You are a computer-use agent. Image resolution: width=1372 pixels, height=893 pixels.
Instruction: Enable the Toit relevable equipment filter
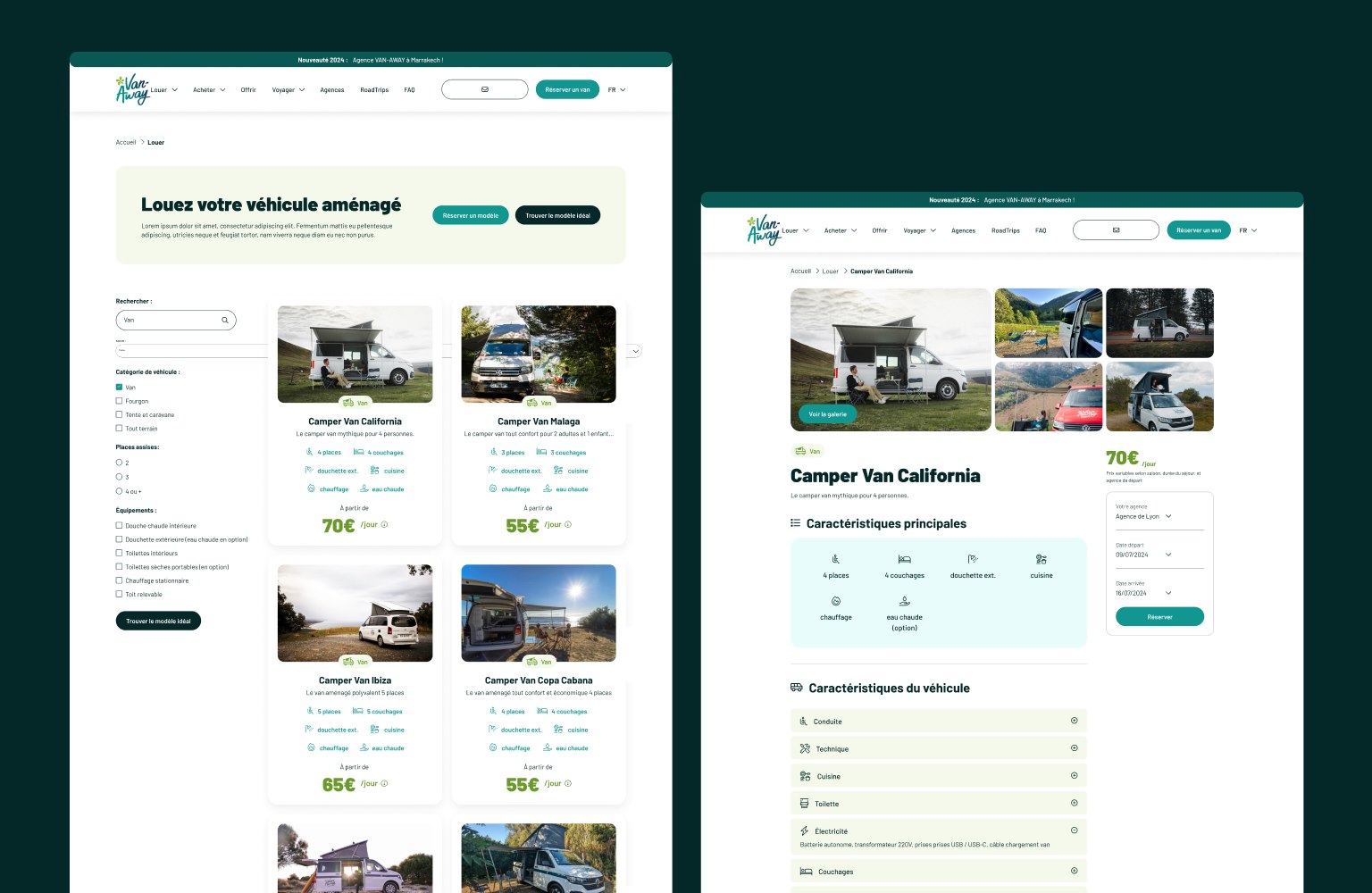[x=119, y=594]
